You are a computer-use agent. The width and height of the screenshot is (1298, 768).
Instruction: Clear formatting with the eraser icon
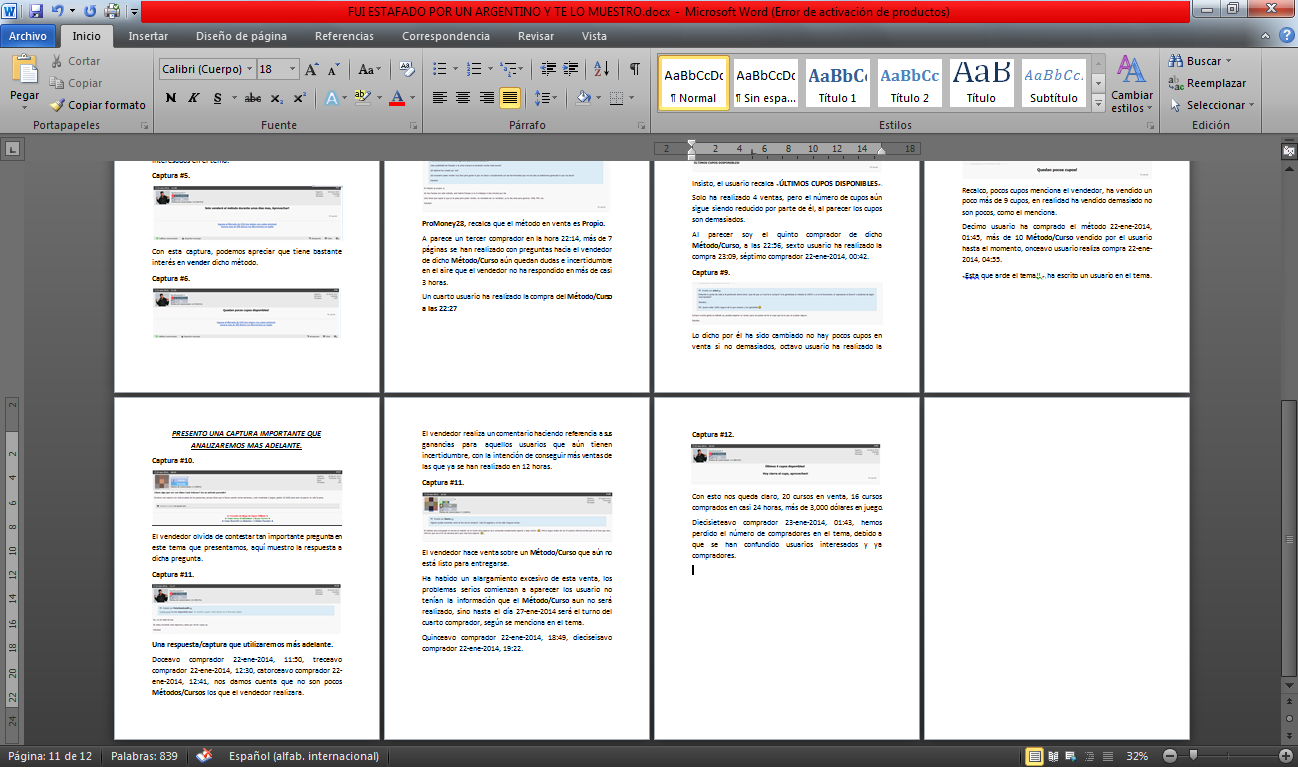[x=407, y=69]
